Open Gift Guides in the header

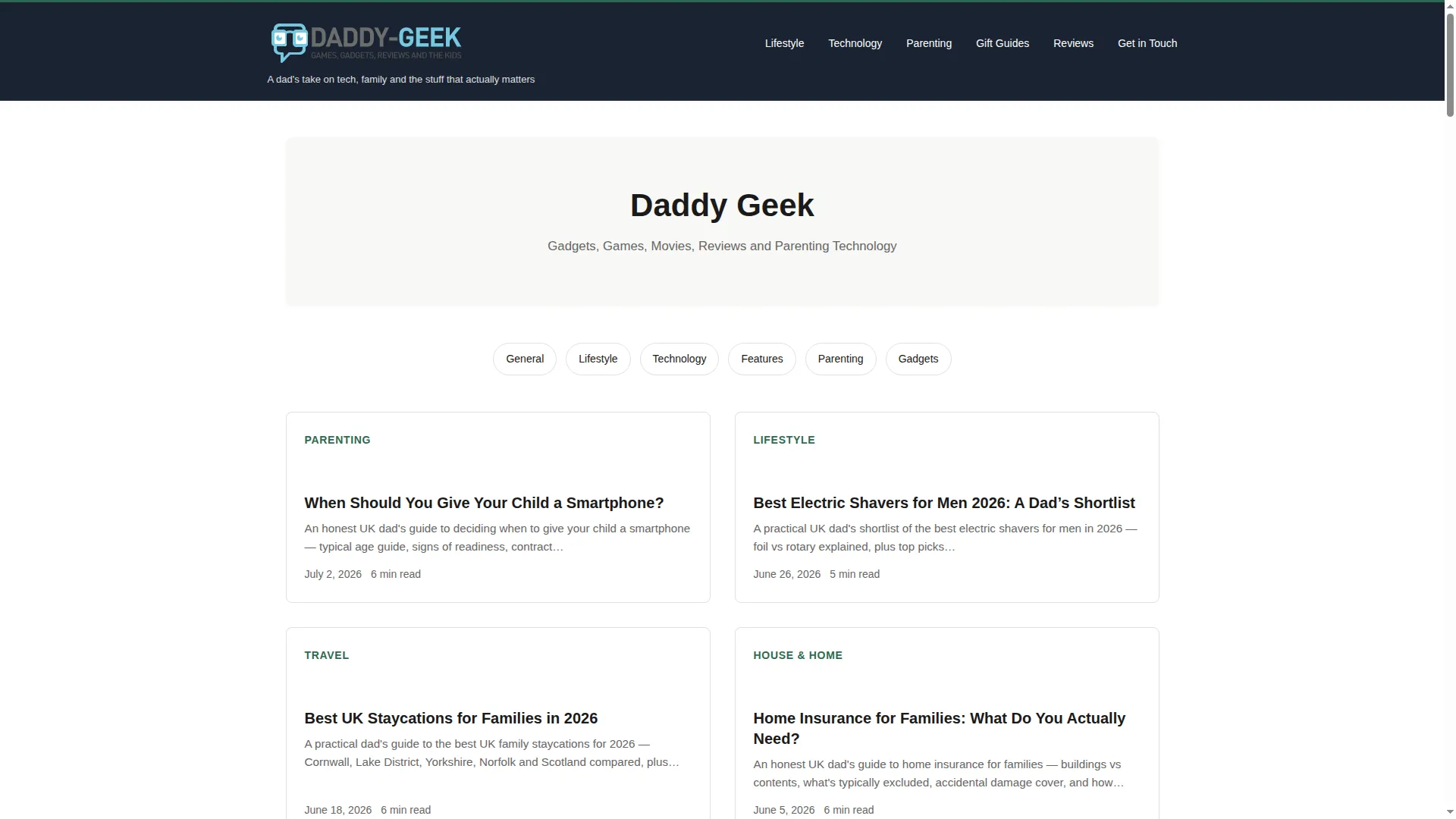tap(1002, 43)
